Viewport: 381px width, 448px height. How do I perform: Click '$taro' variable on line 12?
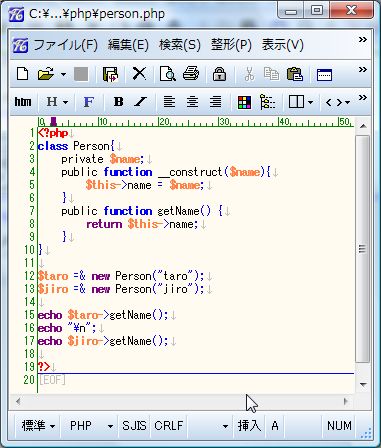click(x=53, y=276)
